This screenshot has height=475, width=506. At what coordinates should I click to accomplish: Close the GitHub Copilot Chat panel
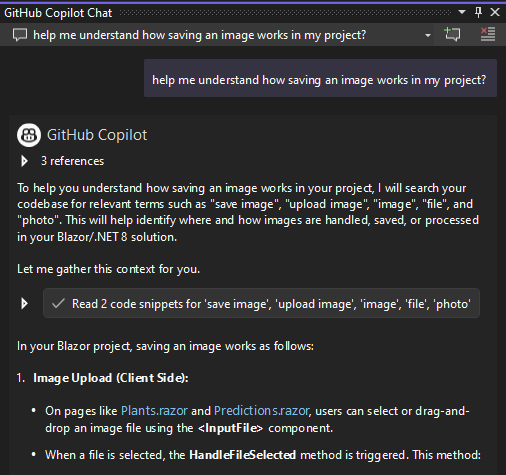[x=495, y=13]
